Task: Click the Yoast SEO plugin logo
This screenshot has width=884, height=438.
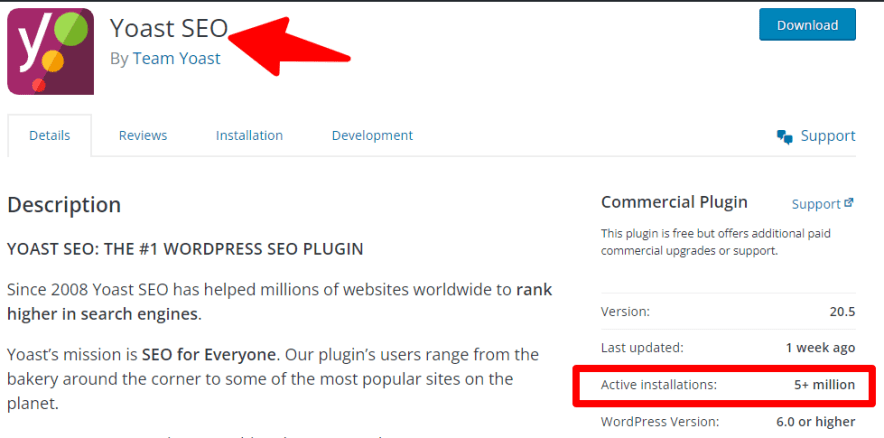Action: pyautogui.click(x=50, y=51)
